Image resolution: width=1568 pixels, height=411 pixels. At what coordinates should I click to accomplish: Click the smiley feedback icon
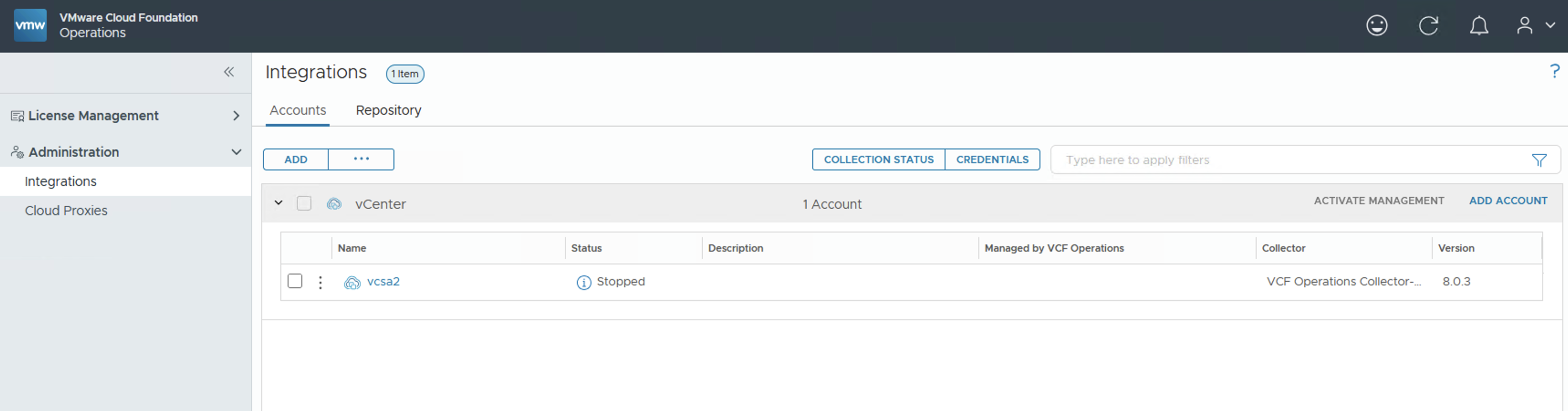tap(1376, 26)
